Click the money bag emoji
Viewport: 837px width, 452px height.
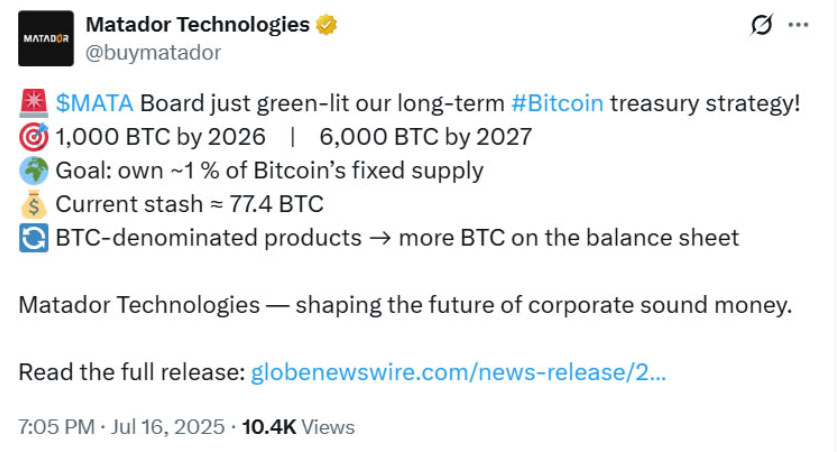point(33,205)
